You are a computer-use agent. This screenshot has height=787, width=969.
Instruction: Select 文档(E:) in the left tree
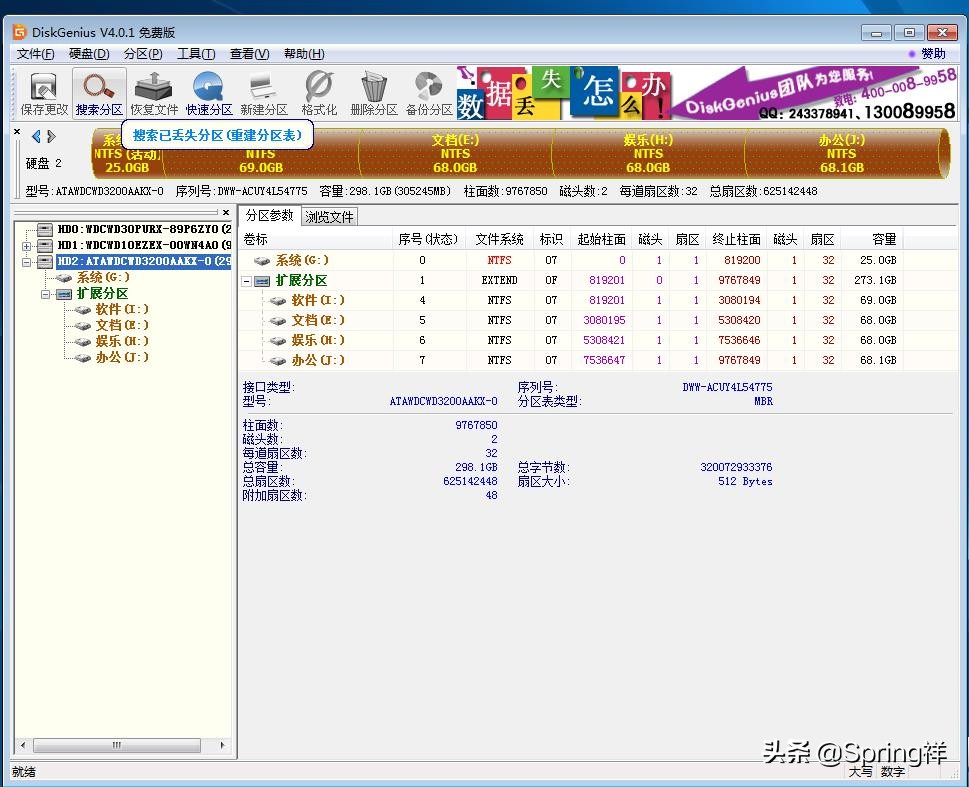[122, 325]
